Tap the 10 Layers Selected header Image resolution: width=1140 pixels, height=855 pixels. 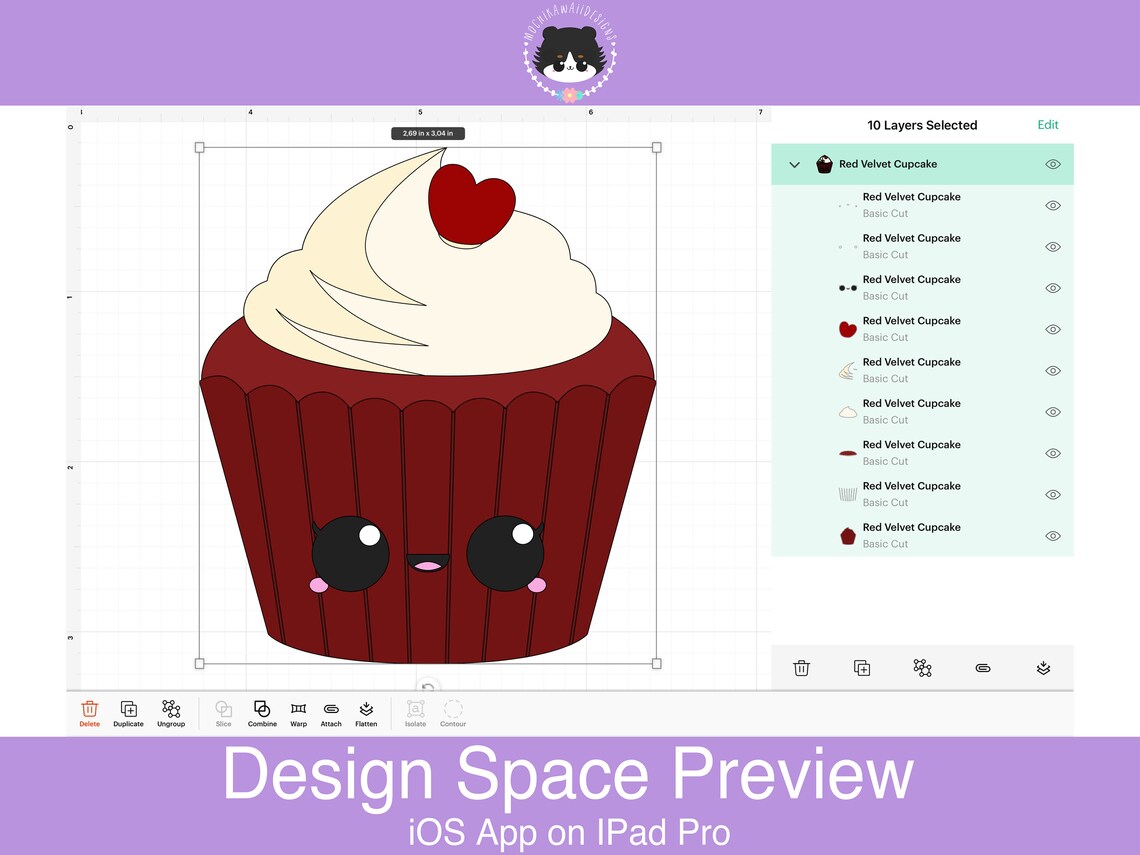[x=921, y=124]
